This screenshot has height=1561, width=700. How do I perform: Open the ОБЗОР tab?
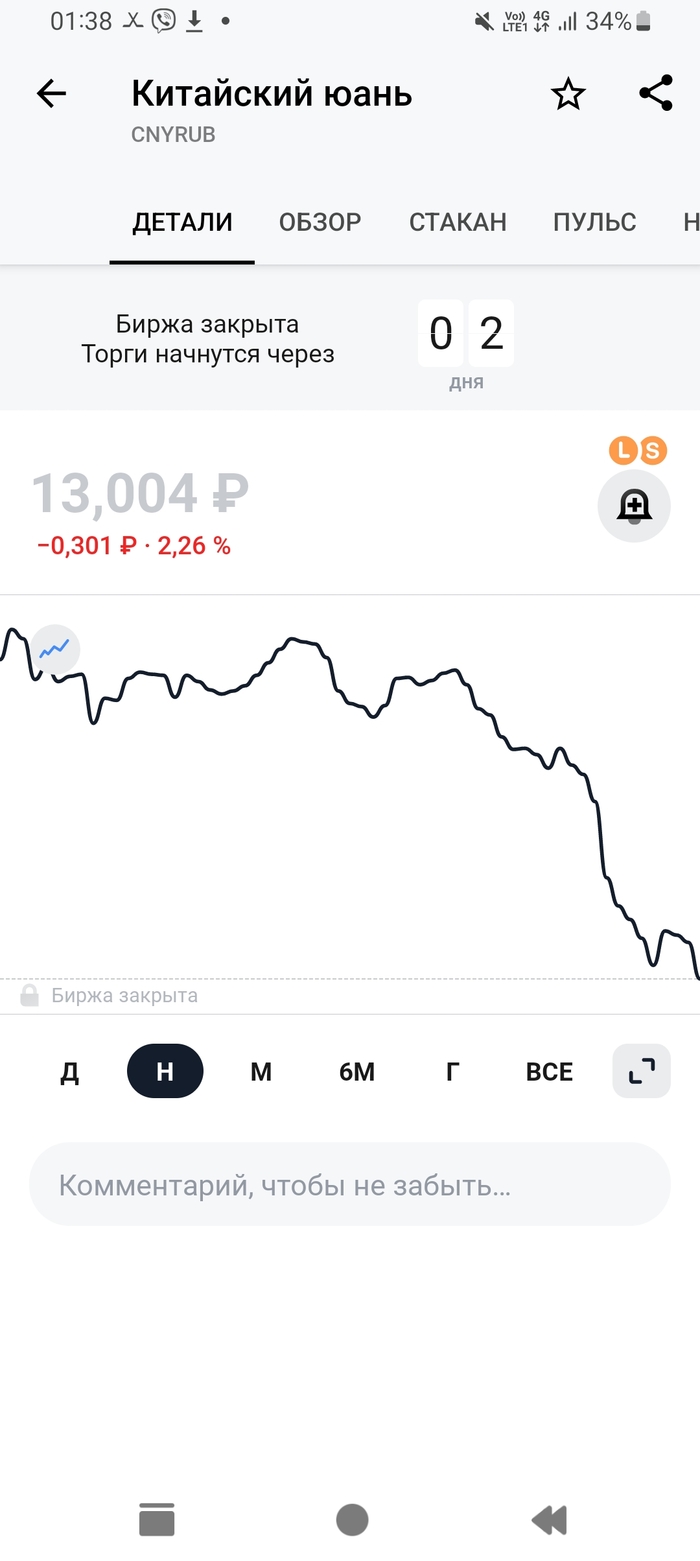point(319,222)
